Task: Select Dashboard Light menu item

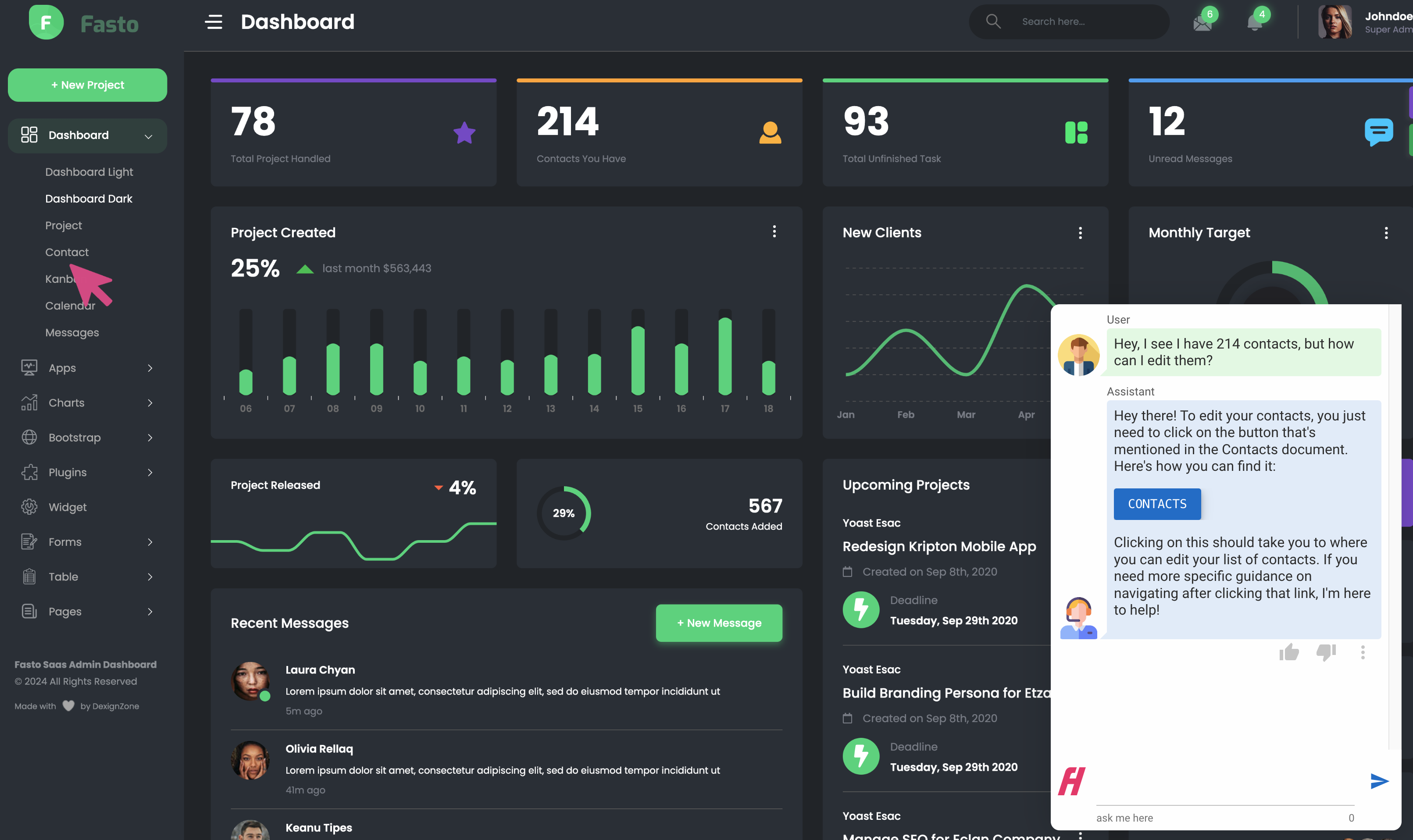Action: (89, 172)
